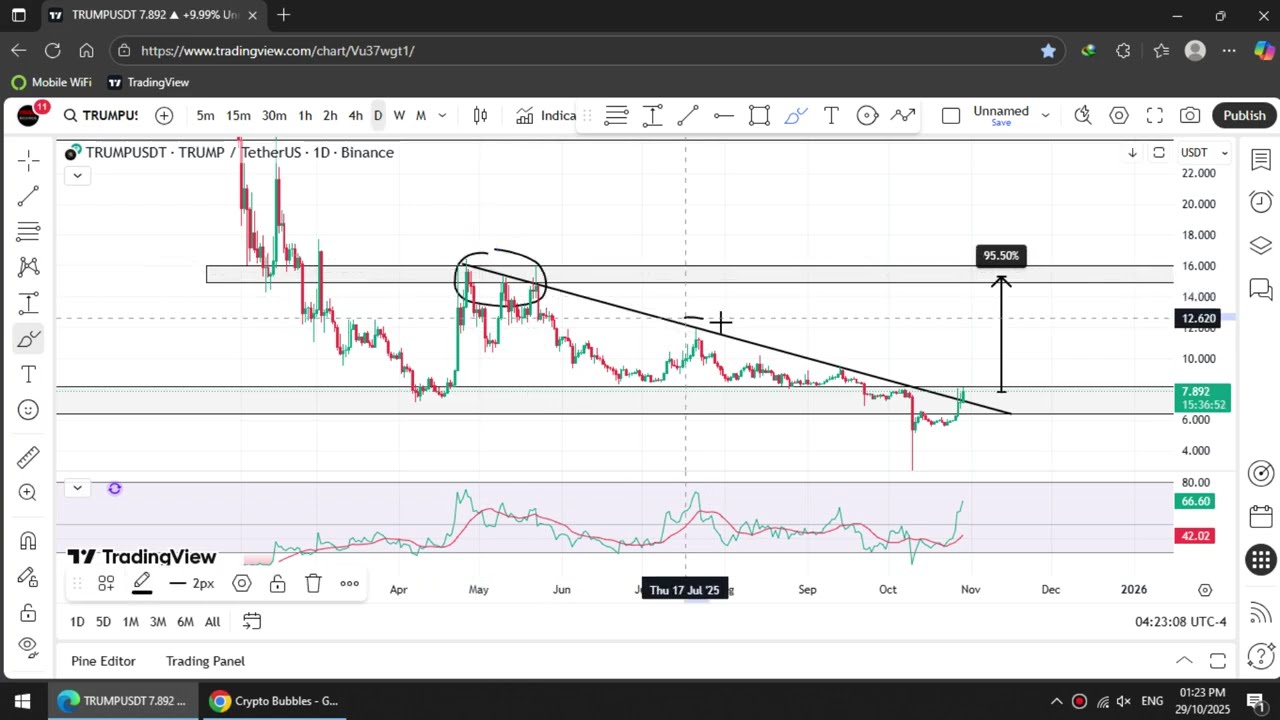Image resolution: width=1280 pixels, height=720 pixels.
Task: Switch to the 1h timeframe
Action: (x=305, y=115)
